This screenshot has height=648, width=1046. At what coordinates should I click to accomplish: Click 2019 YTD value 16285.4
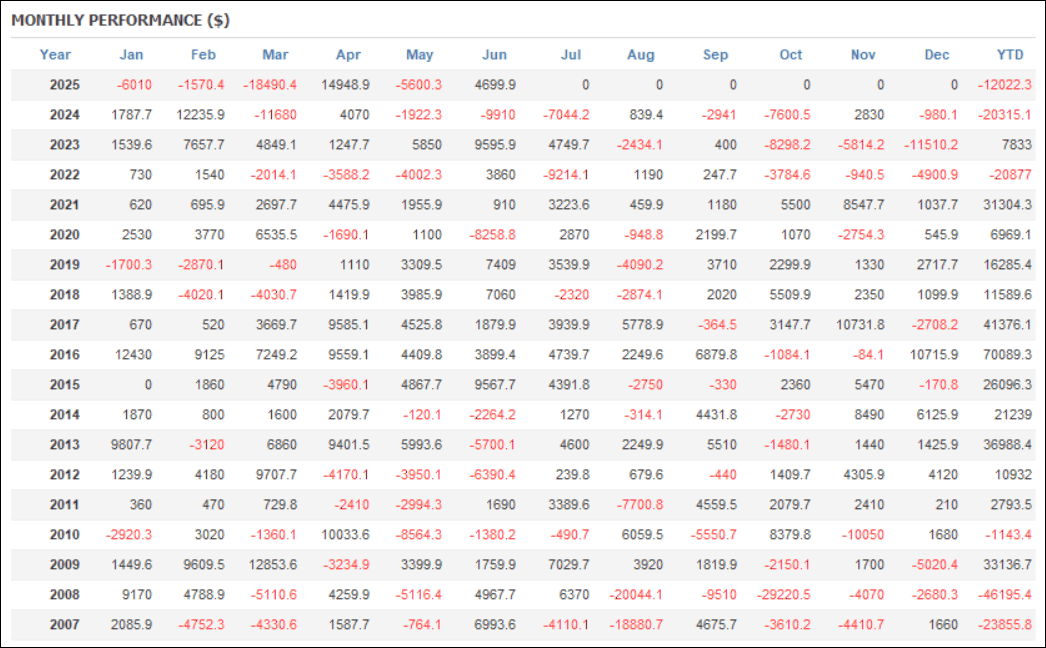1007,265
